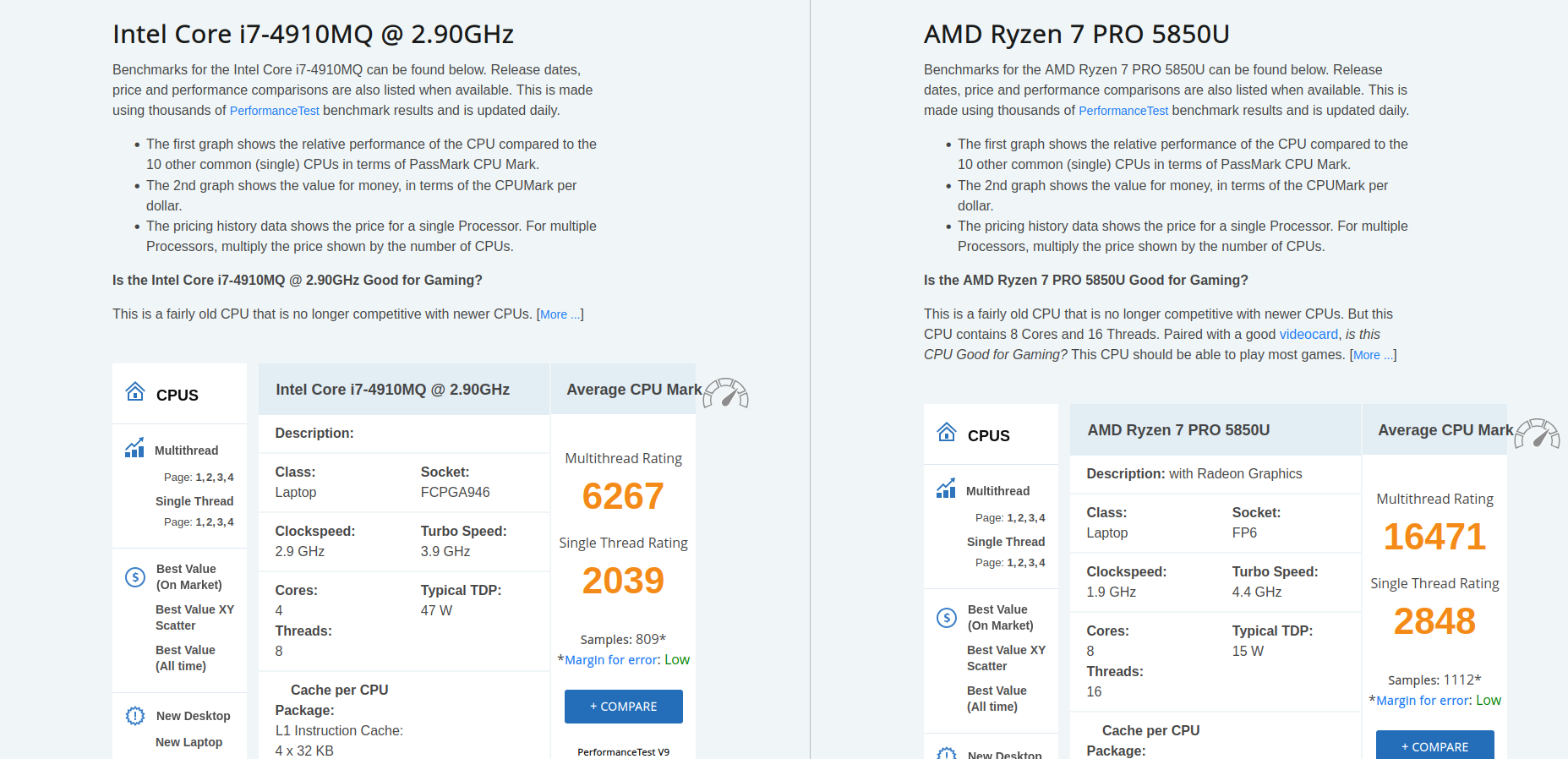This screenshot has width=1568, height=759.
Task: Click the CPUS home icon on the Intel page
Action: click(135, 391)
